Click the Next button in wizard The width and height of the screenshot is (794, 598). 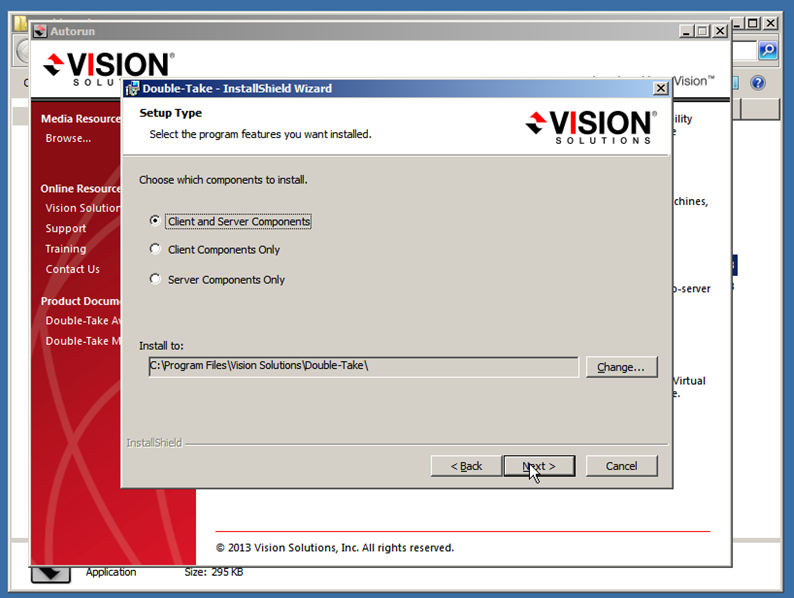click(539, 466)
